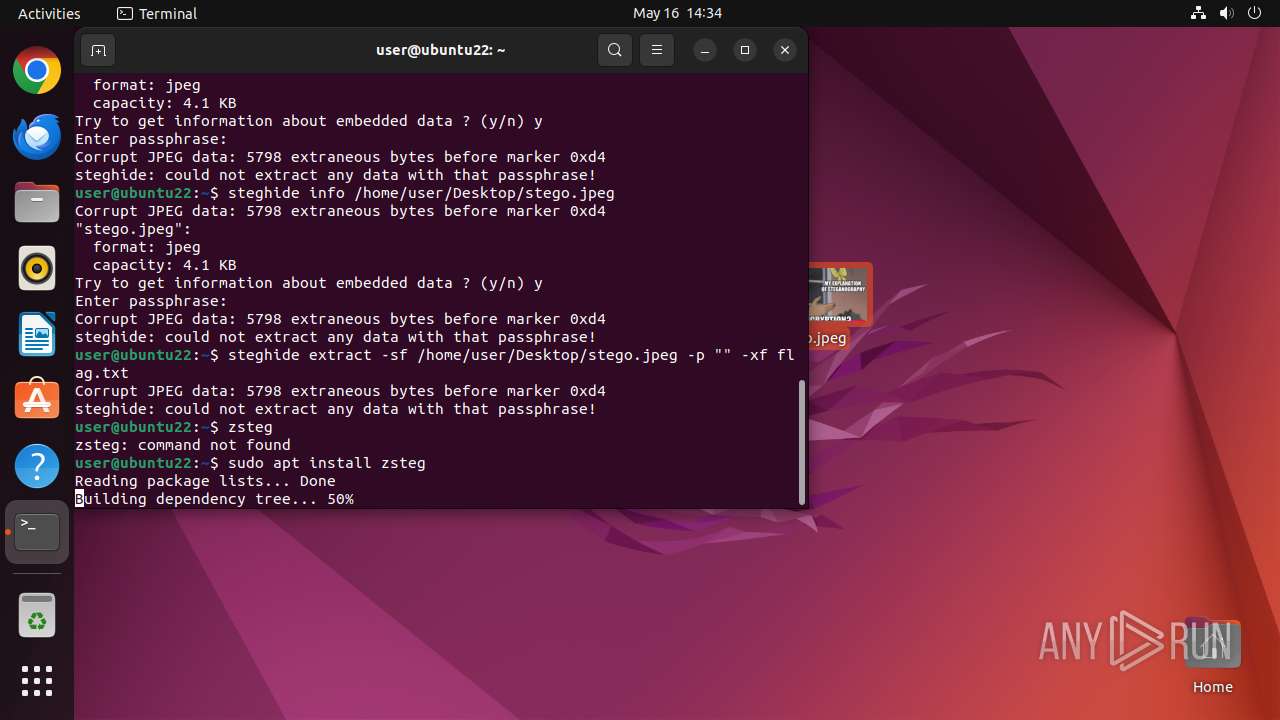The width and height of the screenshot is (1280, 720).
Task: Close the terminal window
Action: (785, 50)
